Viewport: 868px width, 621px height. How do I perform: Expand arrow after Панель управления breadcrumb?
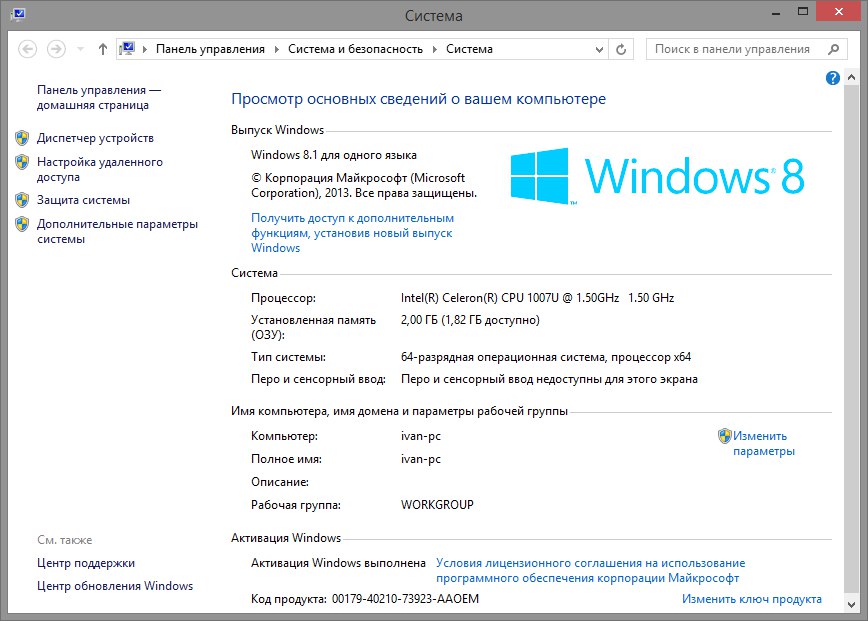277,49
